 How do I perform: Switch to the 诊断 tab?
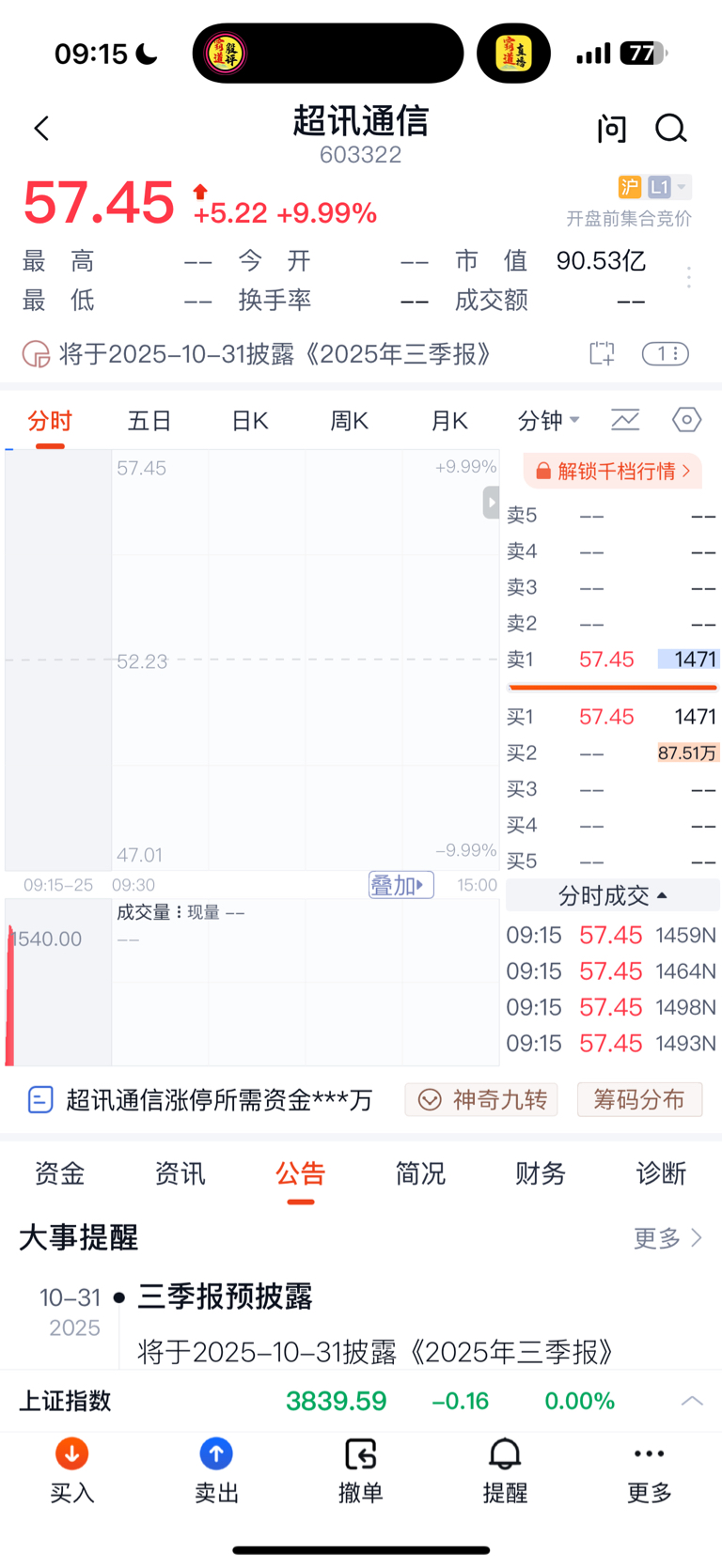(661, 1173)
